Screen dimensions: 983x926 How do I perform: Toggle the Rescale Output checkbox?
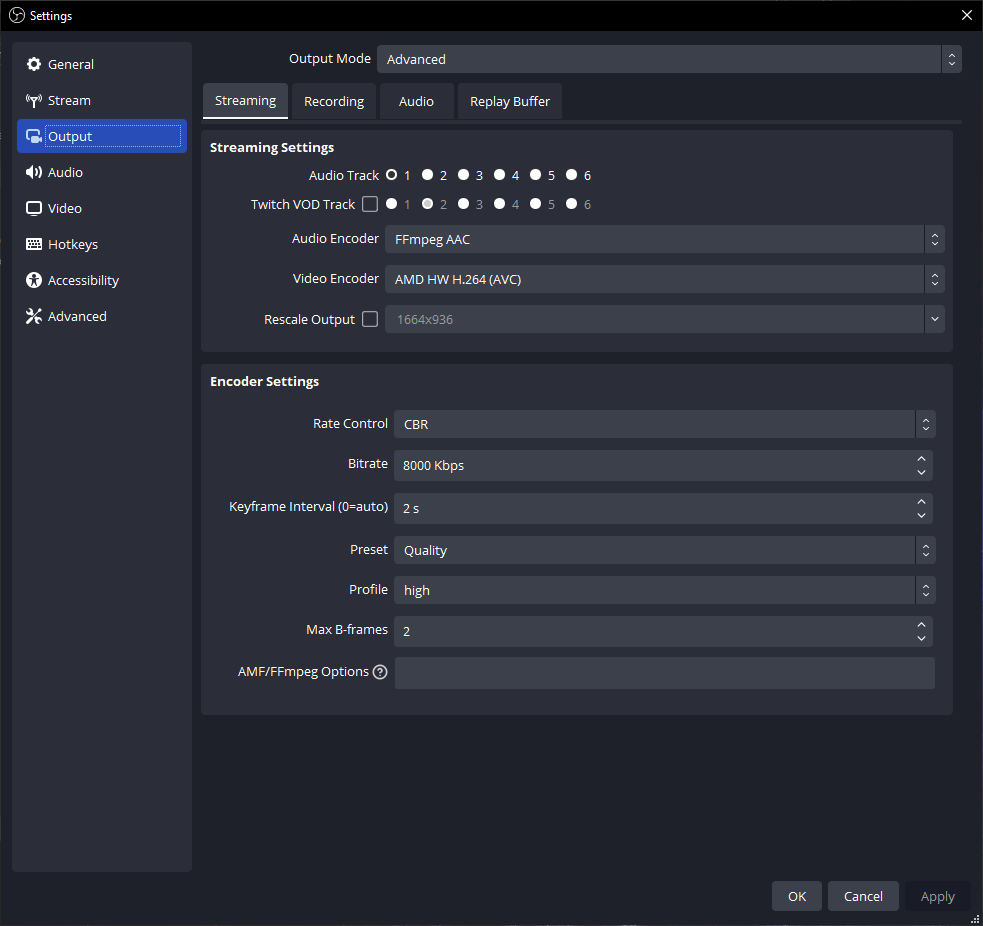click(370, 319)
